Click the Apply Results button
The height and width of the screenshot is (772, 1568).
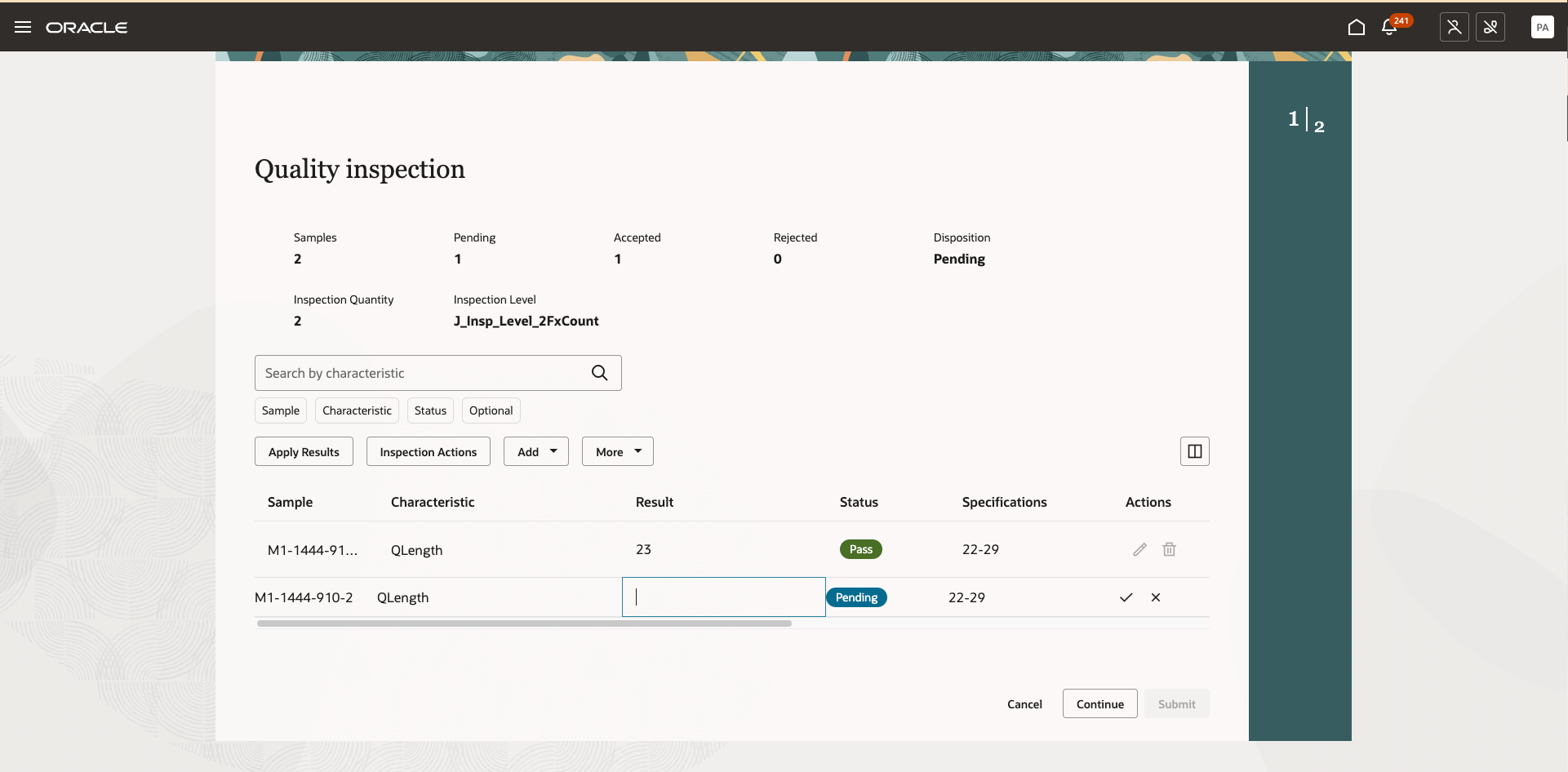click(304, 451)
